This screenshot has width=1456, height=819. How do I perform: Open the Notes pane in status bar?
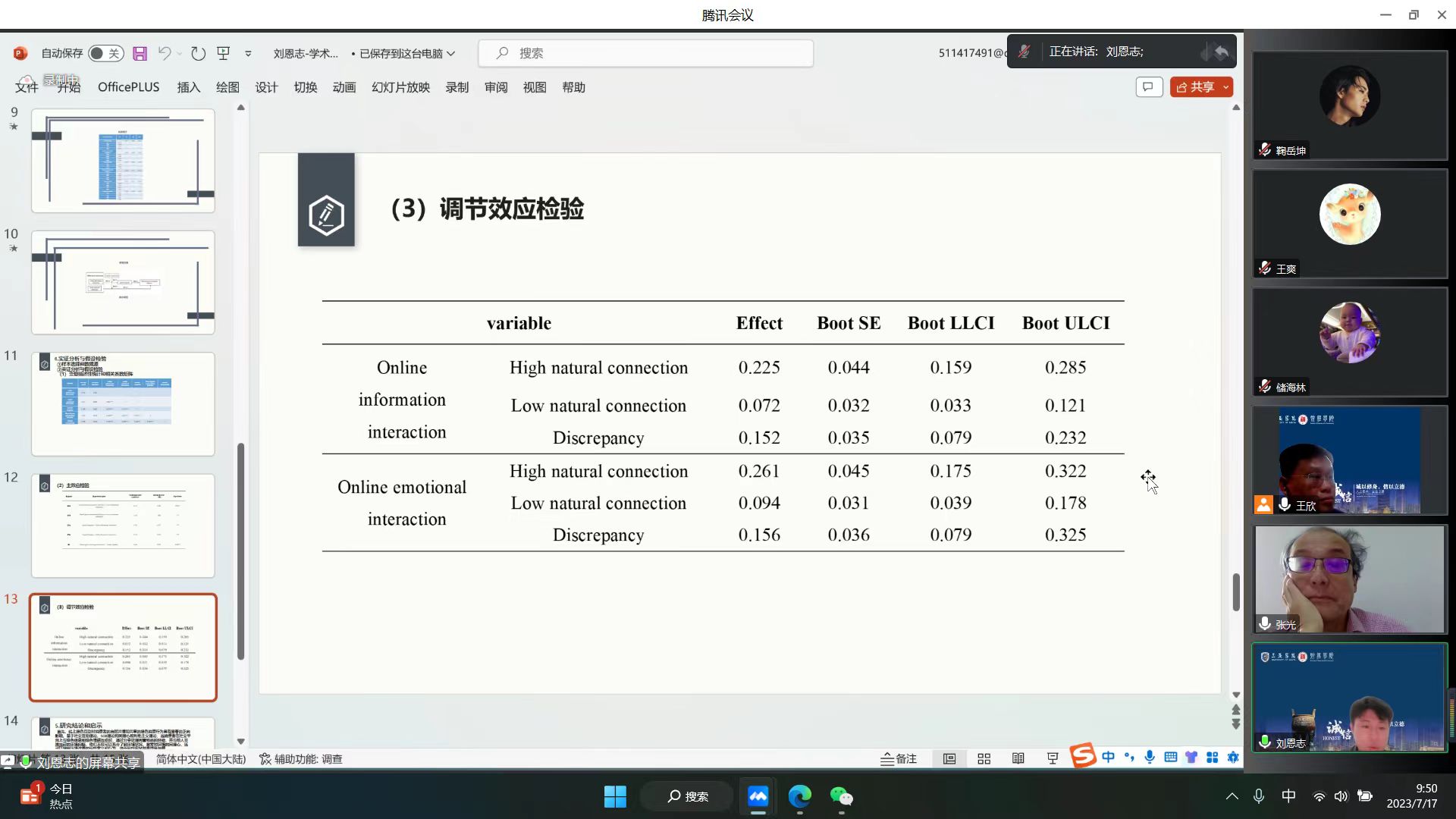click(899, 759)
